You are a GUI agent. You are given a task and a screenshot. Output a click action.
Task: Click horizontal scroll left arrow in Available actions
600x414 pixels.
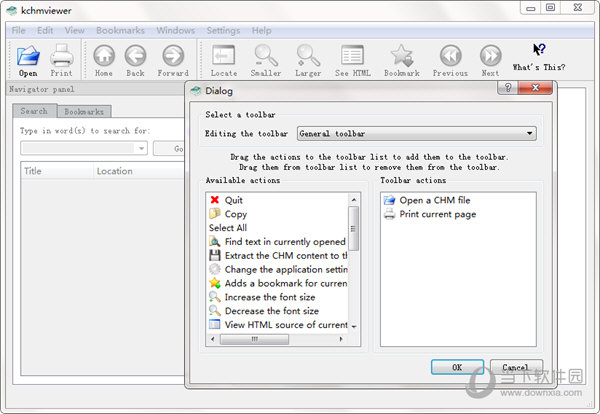pos(213,339)
